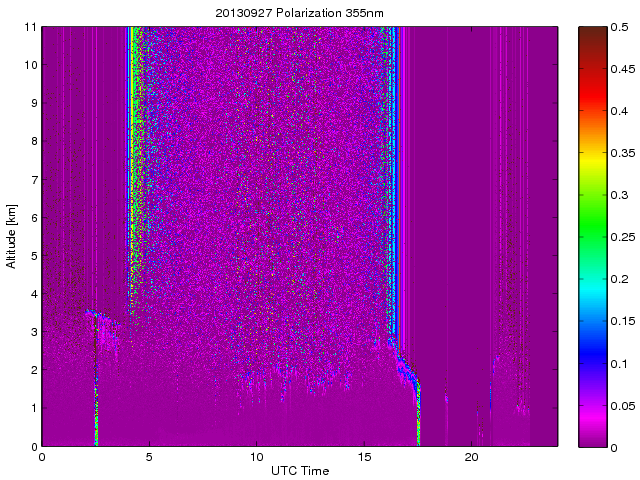Click colorbar tick label '0.35'
Viewport: 640px width, 480px height.
coord(623,153)
